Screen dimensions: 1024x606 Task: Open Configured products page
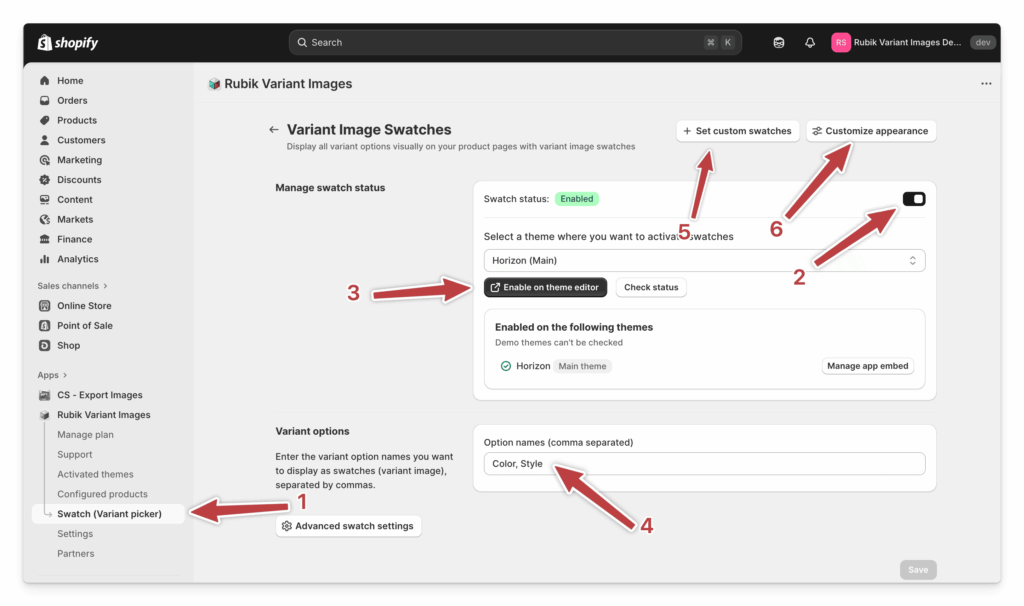(x=102, y=494)
